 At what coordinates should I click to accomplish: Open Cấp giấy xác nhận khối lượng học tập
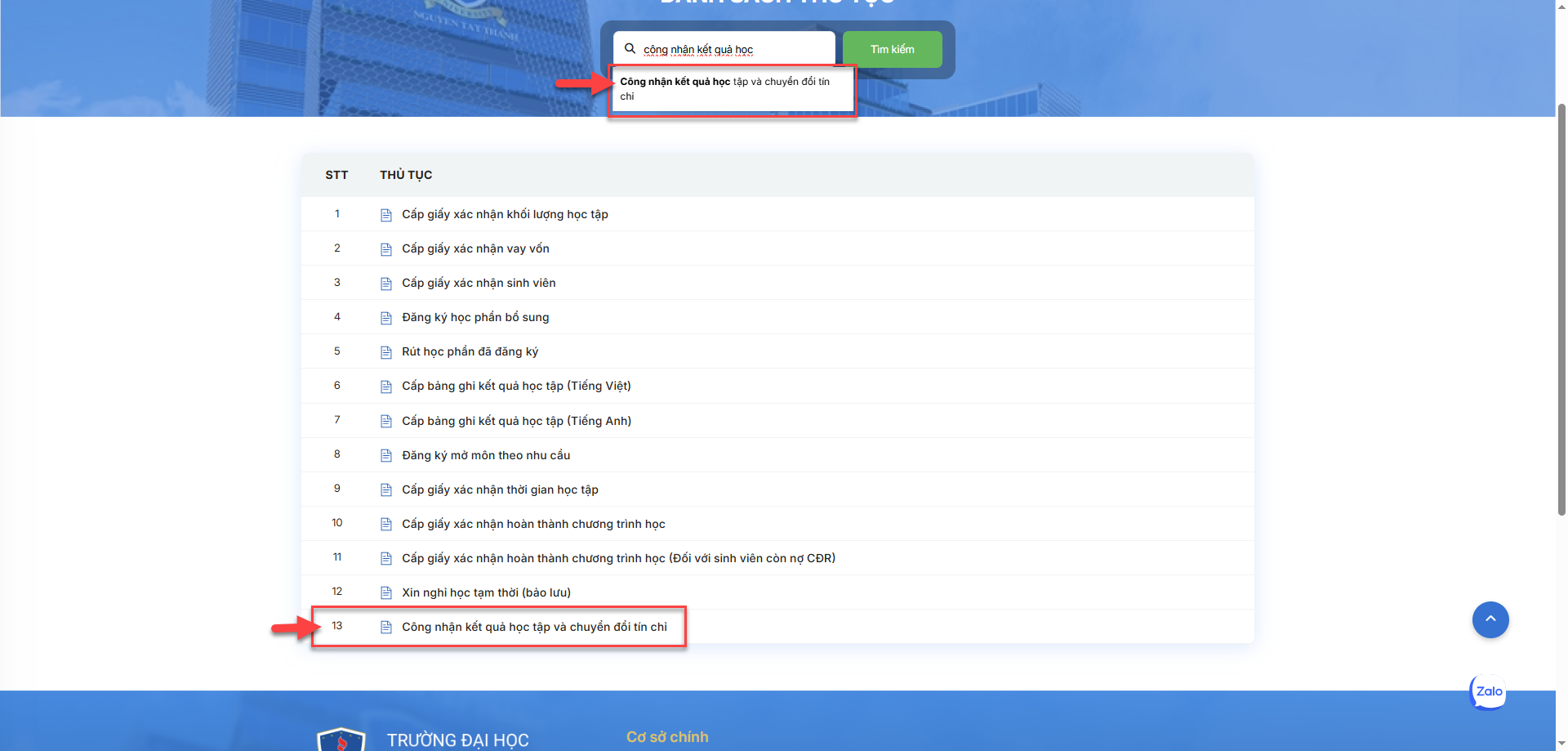[x=505, y=214]
